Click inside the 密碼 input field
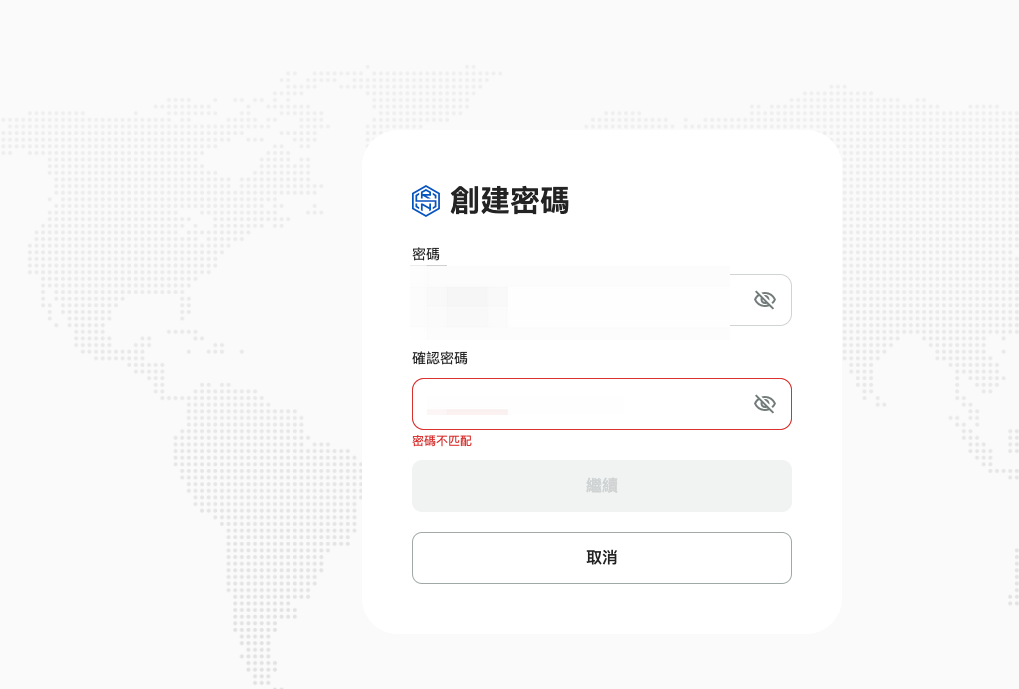This screenshot has height=689, width=1019. tap(602, 300)
